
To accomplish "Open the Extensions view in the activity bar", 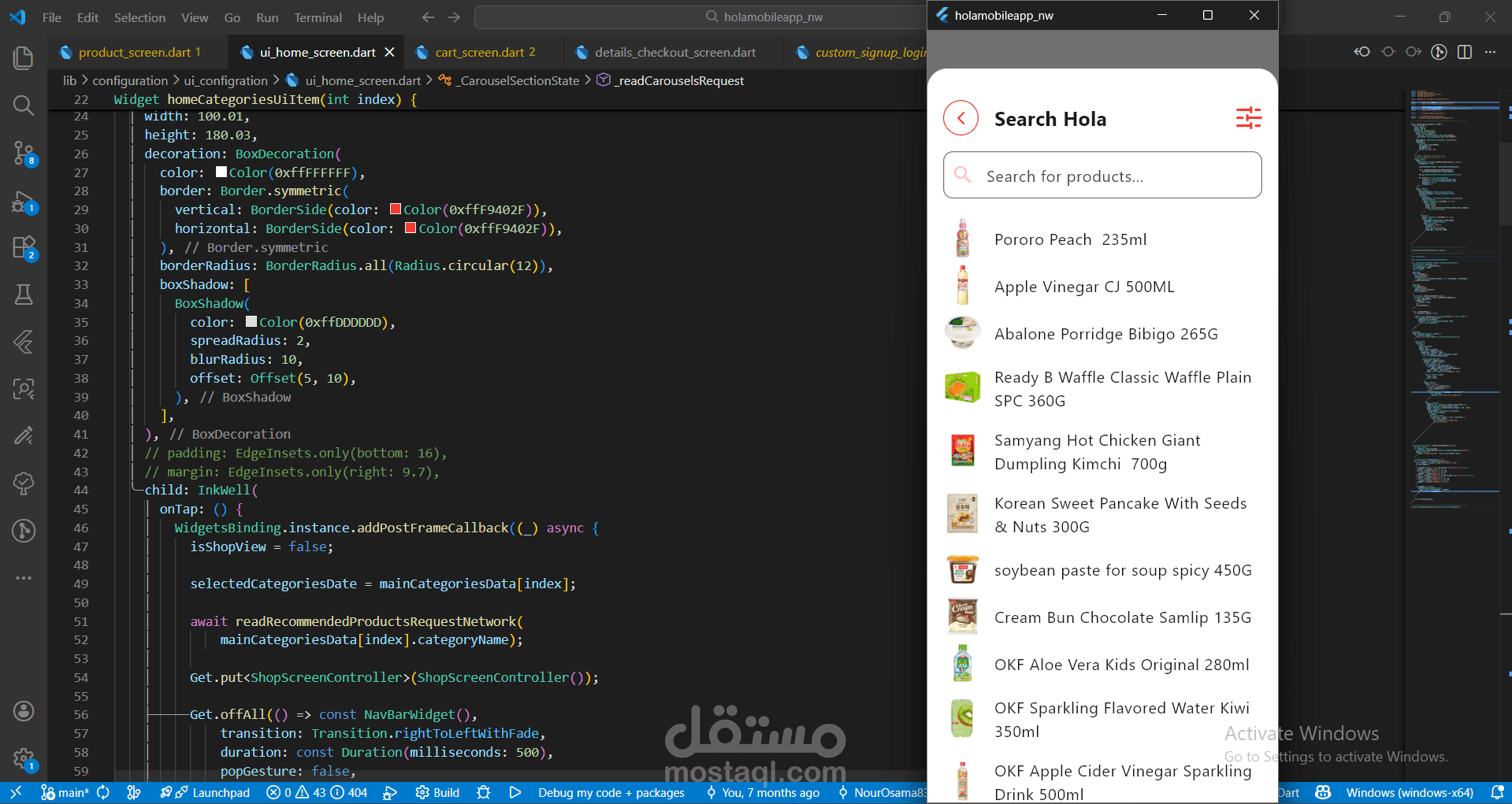I will [x=24, y=248].
